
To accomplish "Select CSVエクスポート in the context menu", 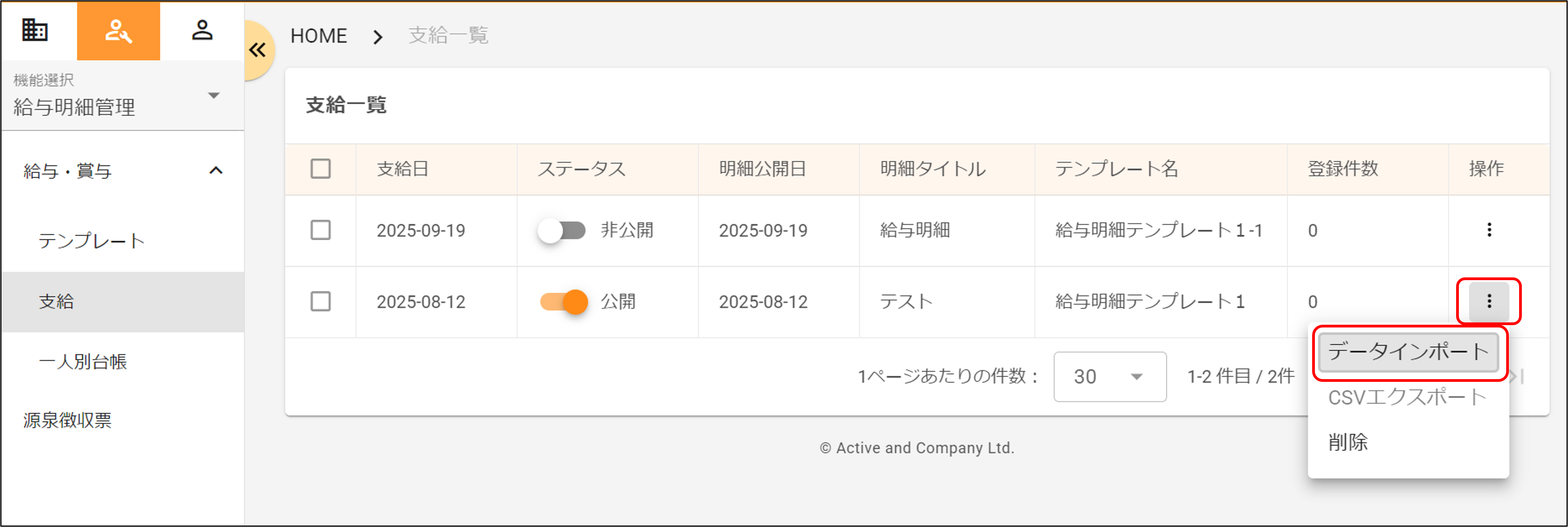I will [x=1406, y=397].
